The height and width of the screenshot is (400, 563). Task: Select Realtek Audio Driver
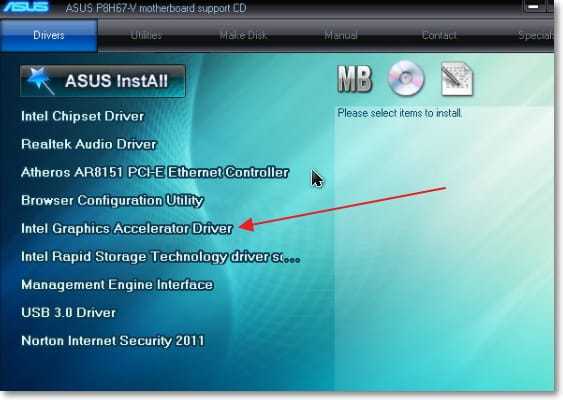click(x=89, y=144)
